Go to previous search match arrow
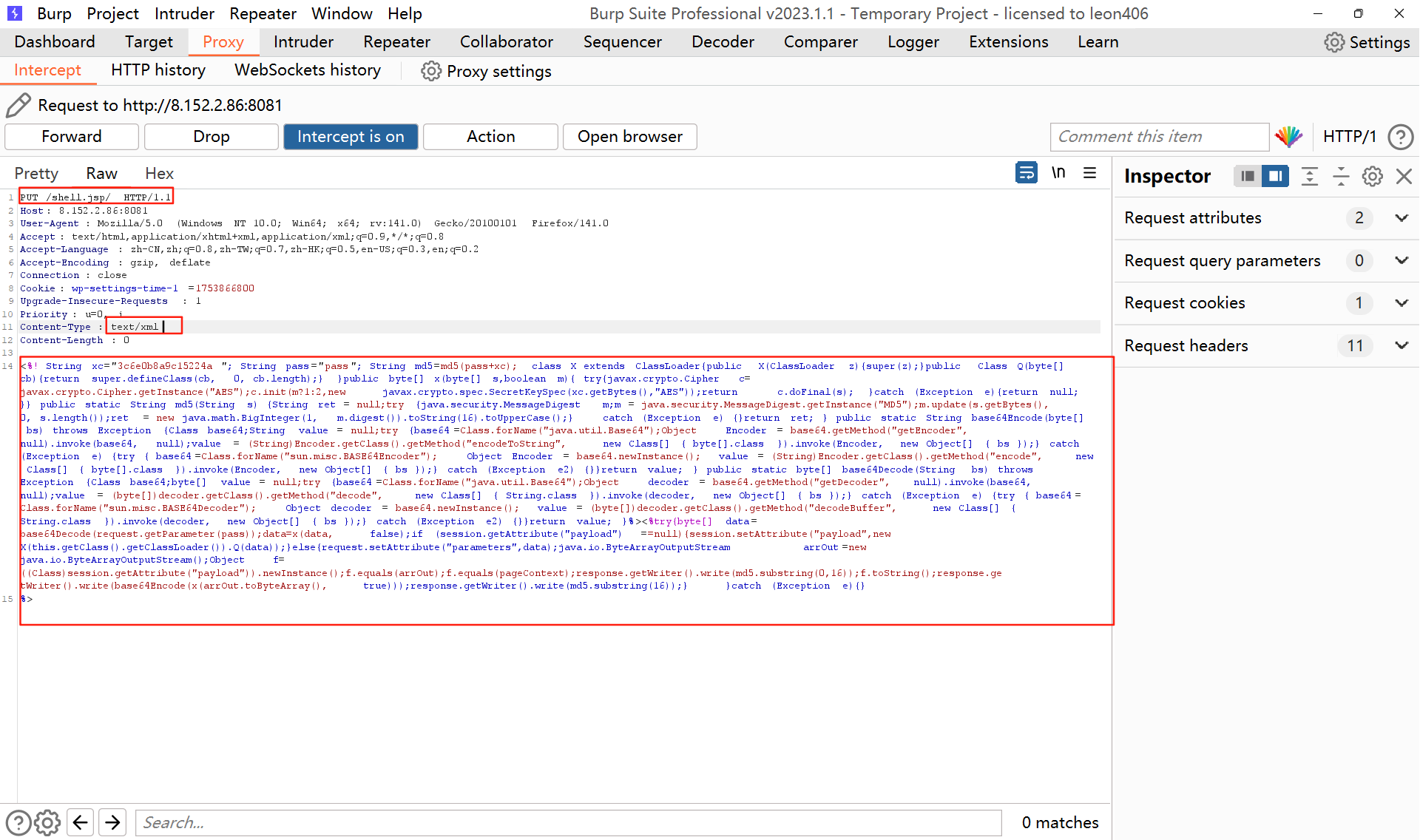This screenshot has height=840, width=1420. (81, 822)
